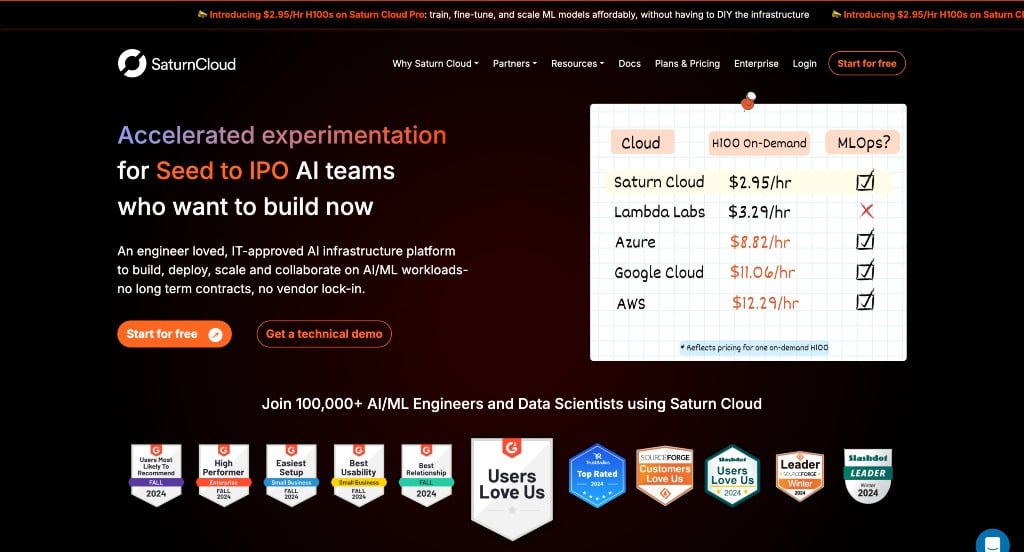Click the AWS MLOps checkmark
Image resolution: width=1024 pixels, height=552 pixels.
coord(865,300)
